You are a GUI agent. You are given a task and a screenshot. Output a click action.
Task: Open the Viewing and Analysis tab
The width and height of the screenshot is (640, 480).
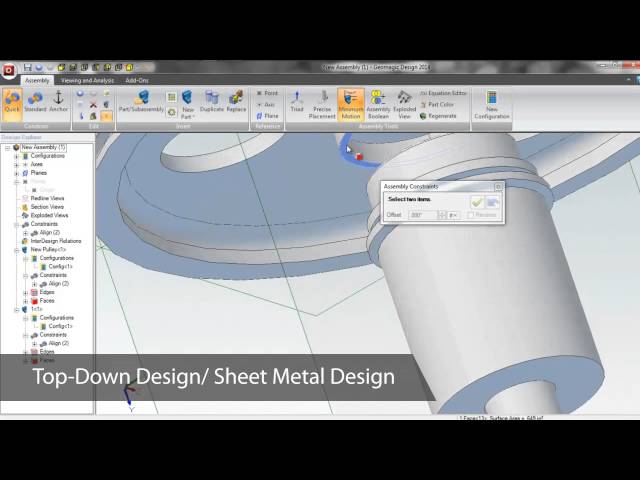pyautogui.click(x=87, y=80)
